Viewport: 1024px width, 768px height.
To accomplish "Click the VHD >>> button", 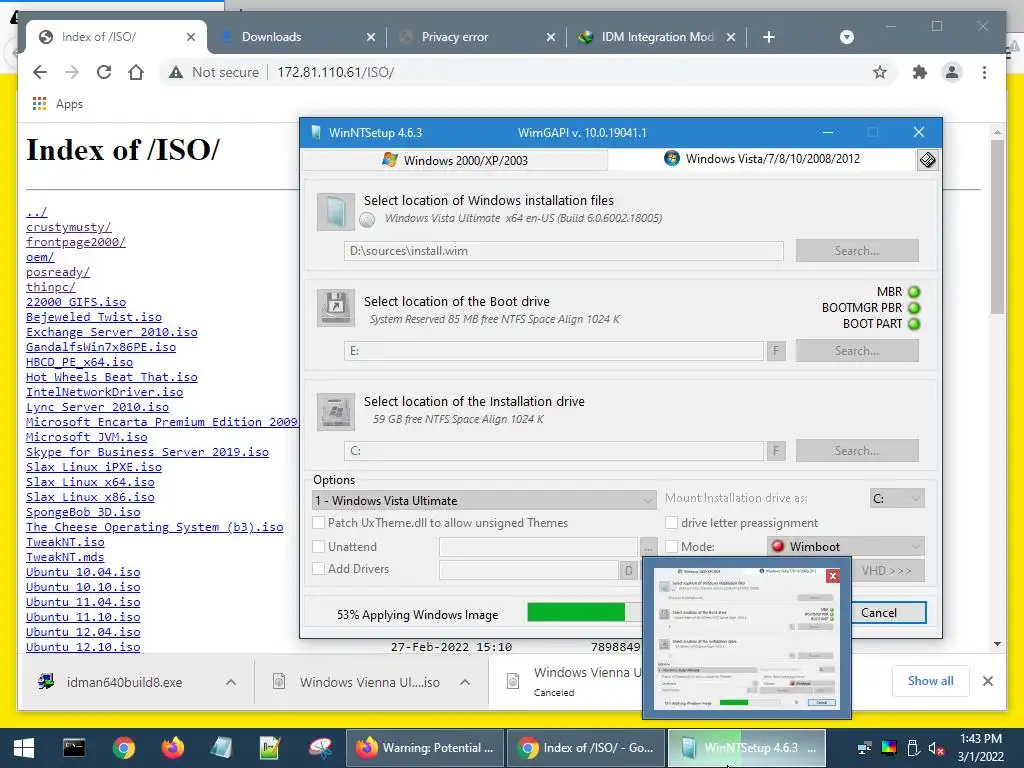I will click(888, 571).
